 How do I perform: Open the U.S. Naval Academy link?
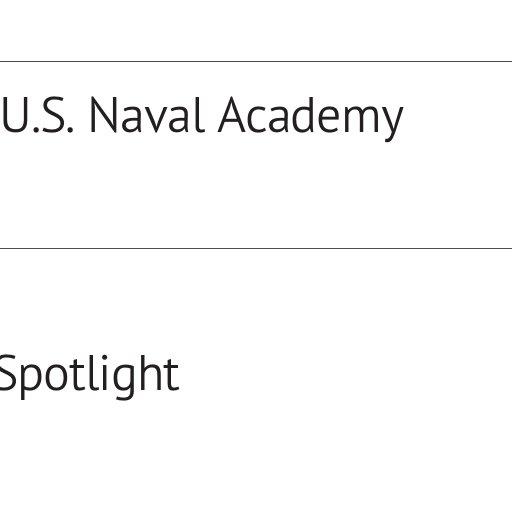pyautogui.click(x=203, y=118)
